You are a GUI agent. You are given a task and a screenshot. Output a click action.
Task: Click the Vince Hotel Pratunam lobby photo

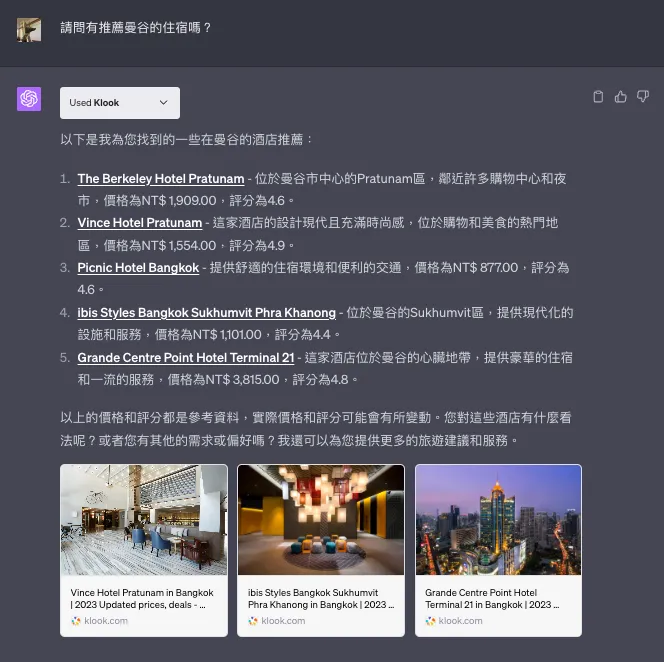pos(144,520)
